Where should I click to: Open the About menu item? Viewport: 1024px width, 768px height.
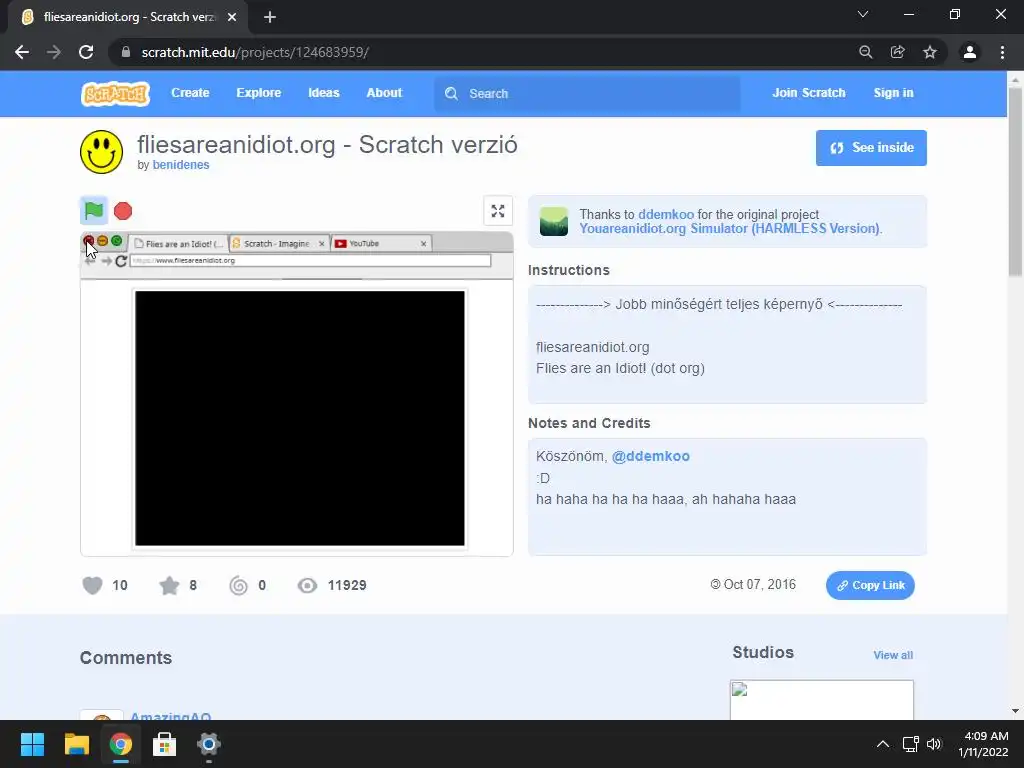point(384,93)
